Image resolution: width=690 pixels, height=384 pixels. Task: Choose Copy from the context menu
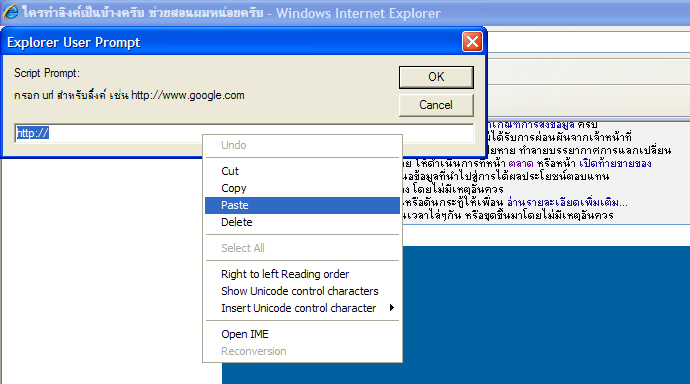coord(302,188)
